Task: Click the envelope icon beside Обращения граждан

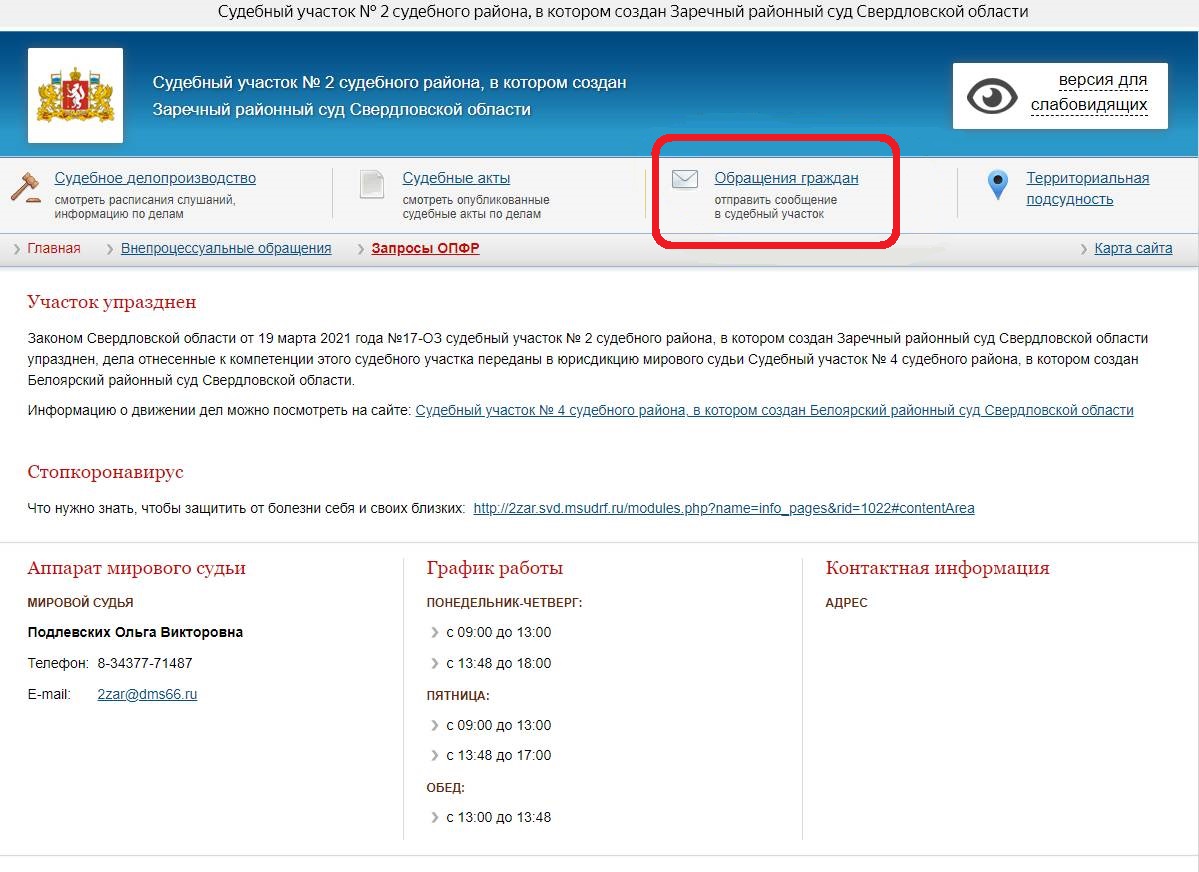Action: (x=684, y=179)
